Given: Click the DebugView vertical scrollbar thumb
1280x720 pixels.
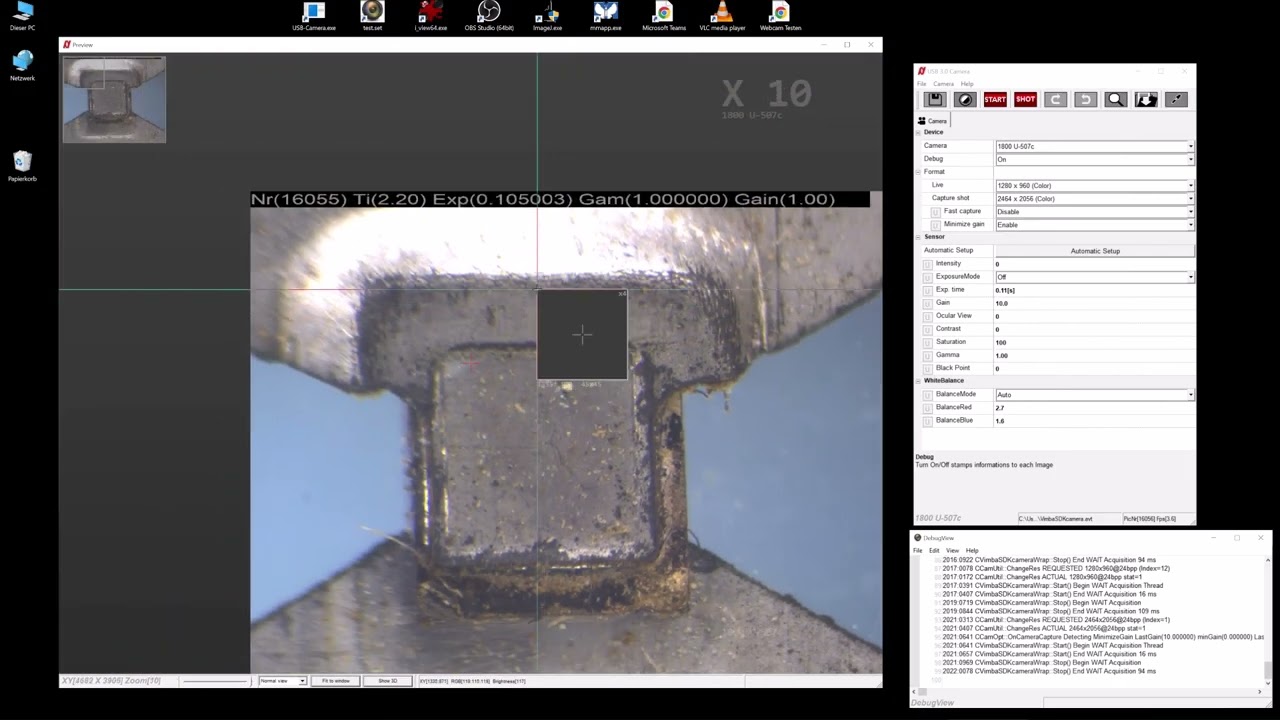Looking at the screenshot, I should coord(1268,669).
